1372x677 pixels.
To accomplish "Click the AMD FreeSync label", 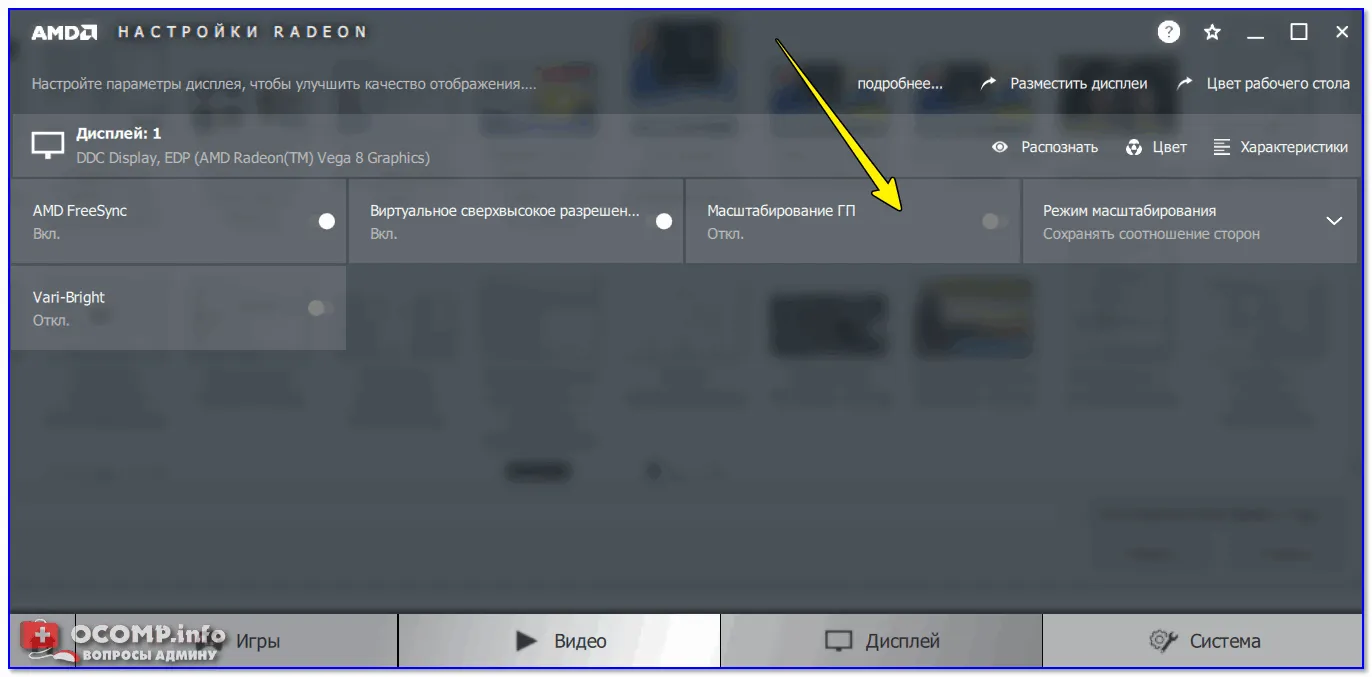I will (80, 211).
